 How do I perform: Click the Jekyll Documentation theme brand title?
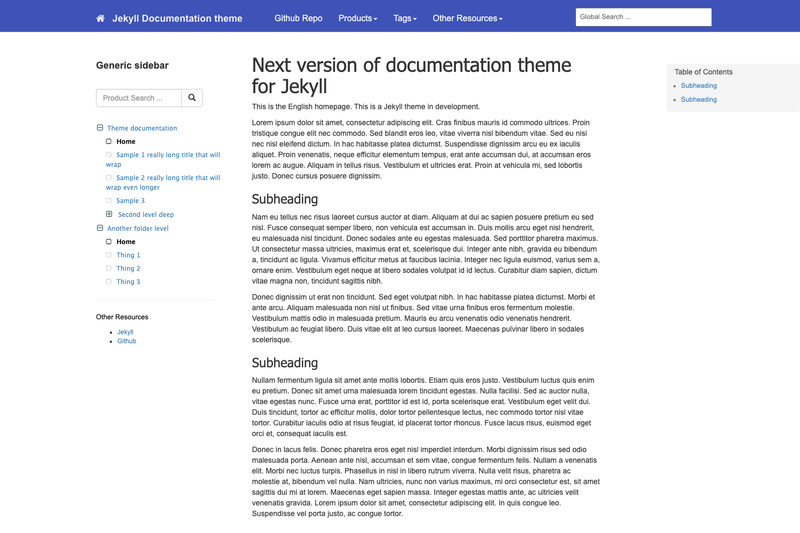(177, 18)
